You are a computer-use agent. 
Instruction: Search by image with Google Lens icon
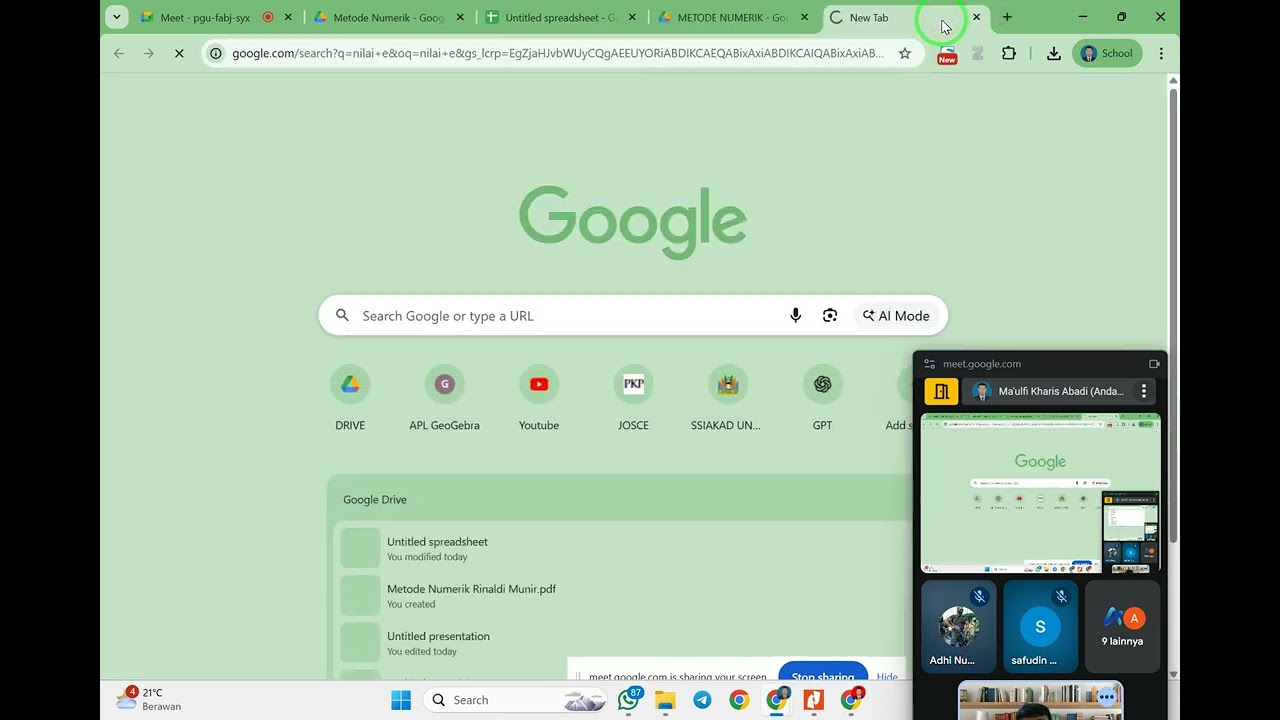[x=830, y=316]
